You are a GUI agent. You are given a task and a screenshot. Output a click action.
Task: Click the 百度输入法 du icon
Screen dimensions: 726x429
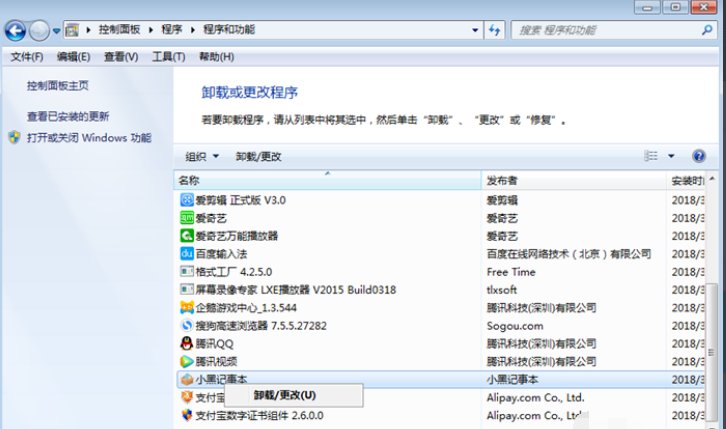click(187, 254)
